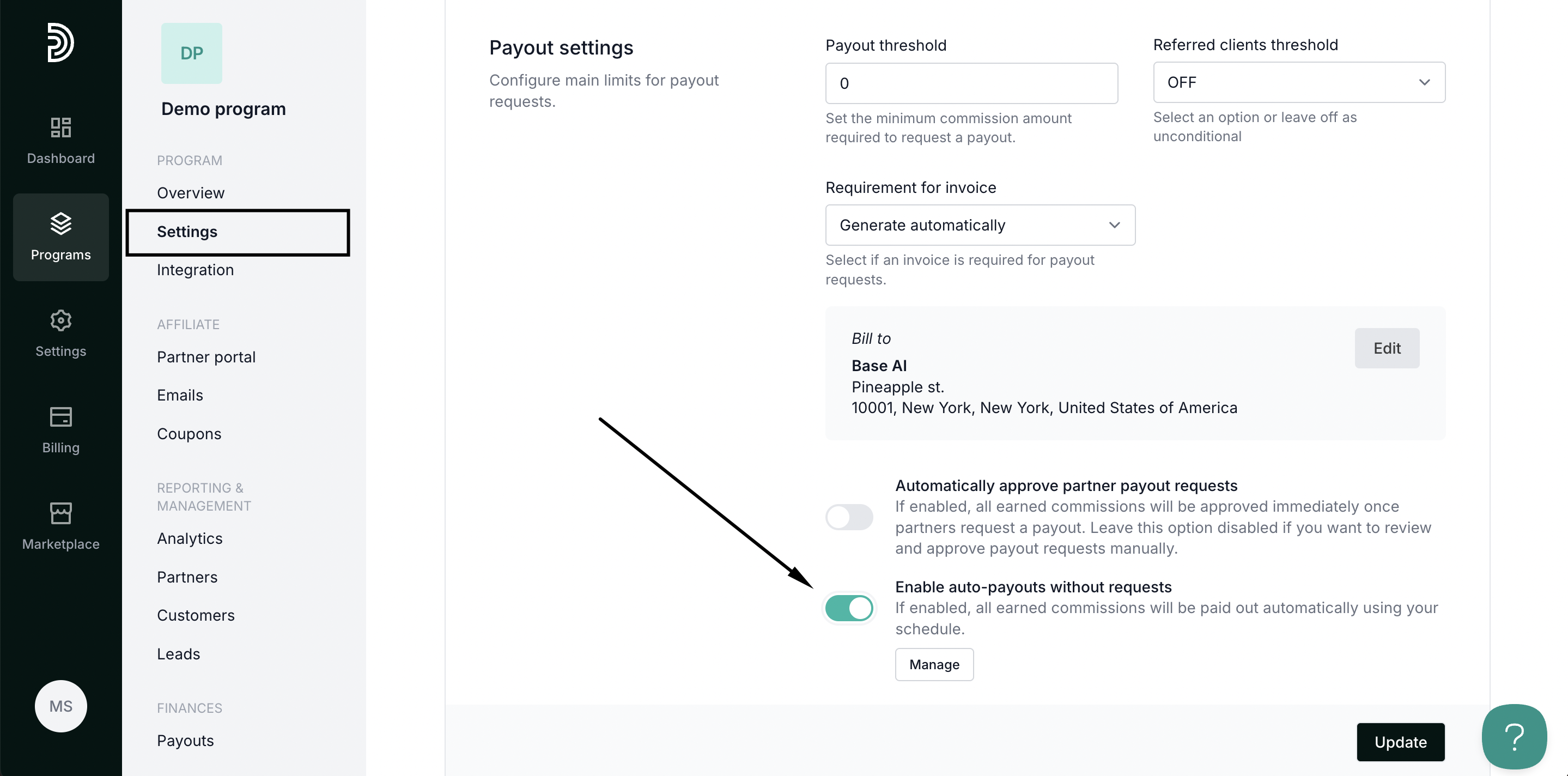The height and width of the screenshot is (776, 1568).
Task: Click the DP program thumbnail
Action: pos(191,53)
